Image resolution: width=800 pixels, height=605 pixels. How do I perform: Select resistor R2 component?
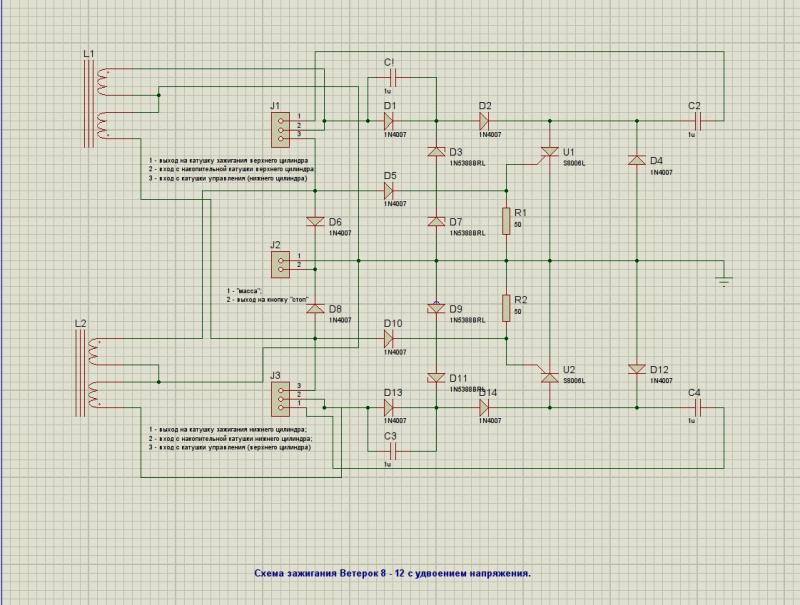[x=507, y=305]
